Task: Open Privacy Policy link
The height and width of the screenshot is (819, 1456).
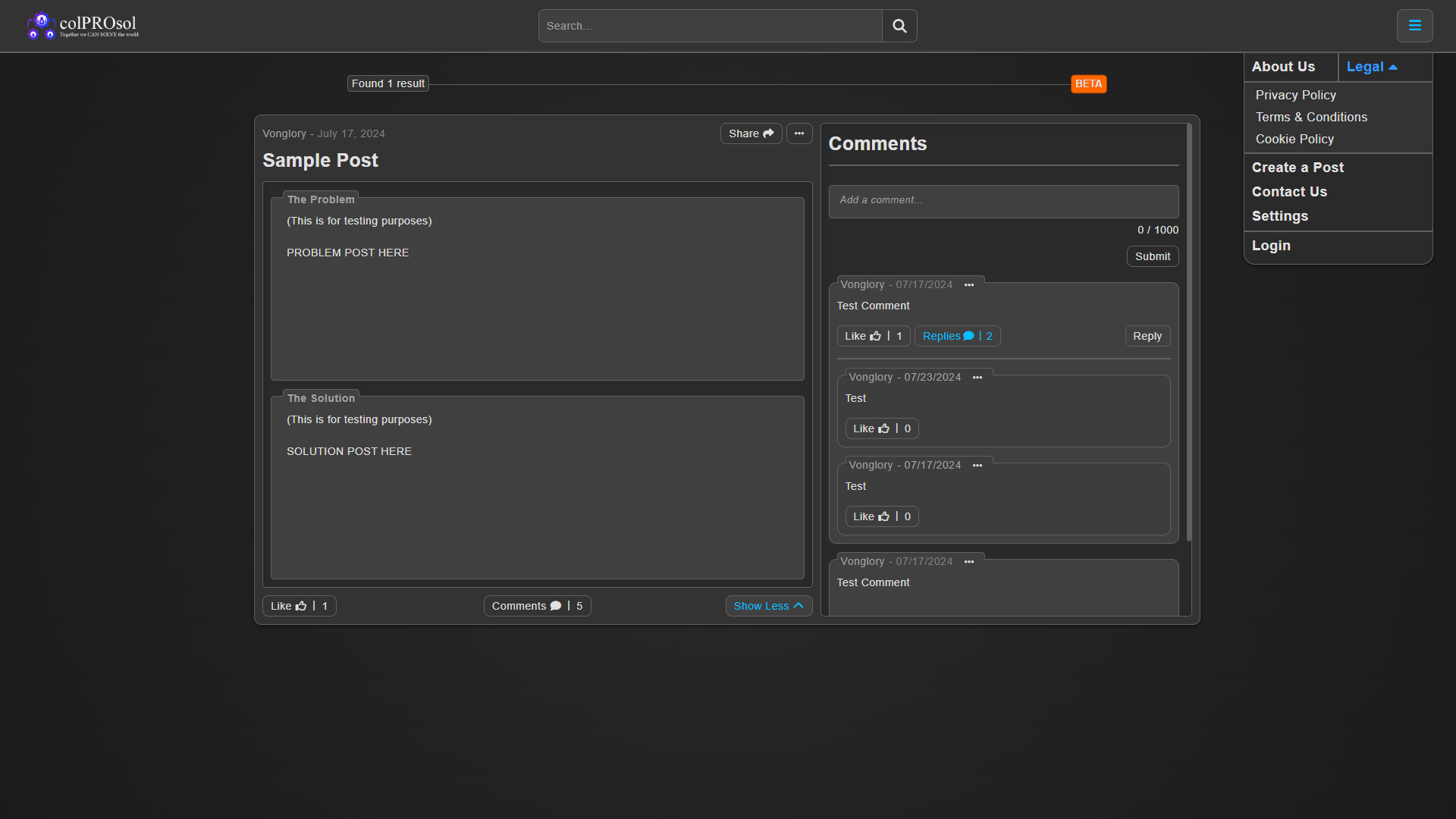Action: coord(1295,95)
